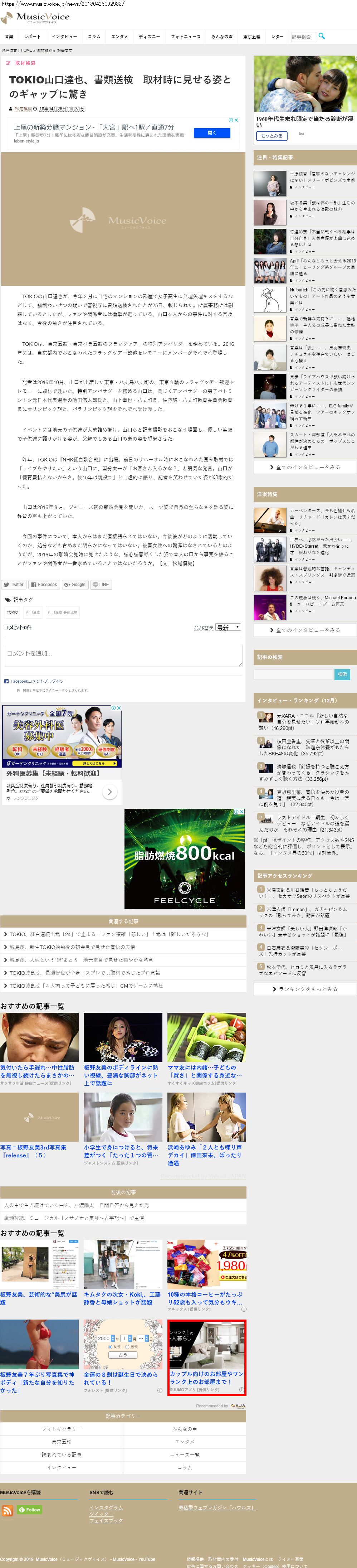Open the 坂野友美のボディライン recommended article thumbnail
Viewport: 357px width, 1568px height.
(123, 1037)
